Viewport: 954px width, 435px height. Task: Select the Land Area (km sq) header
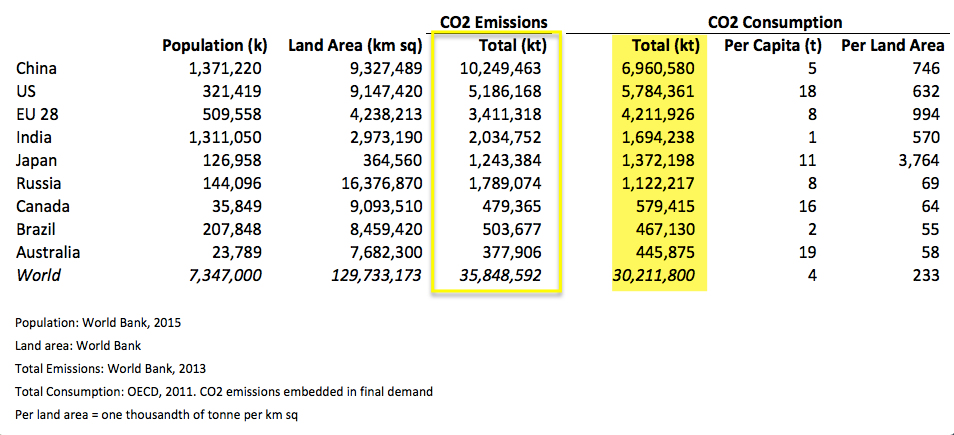[x=355, y=46]
